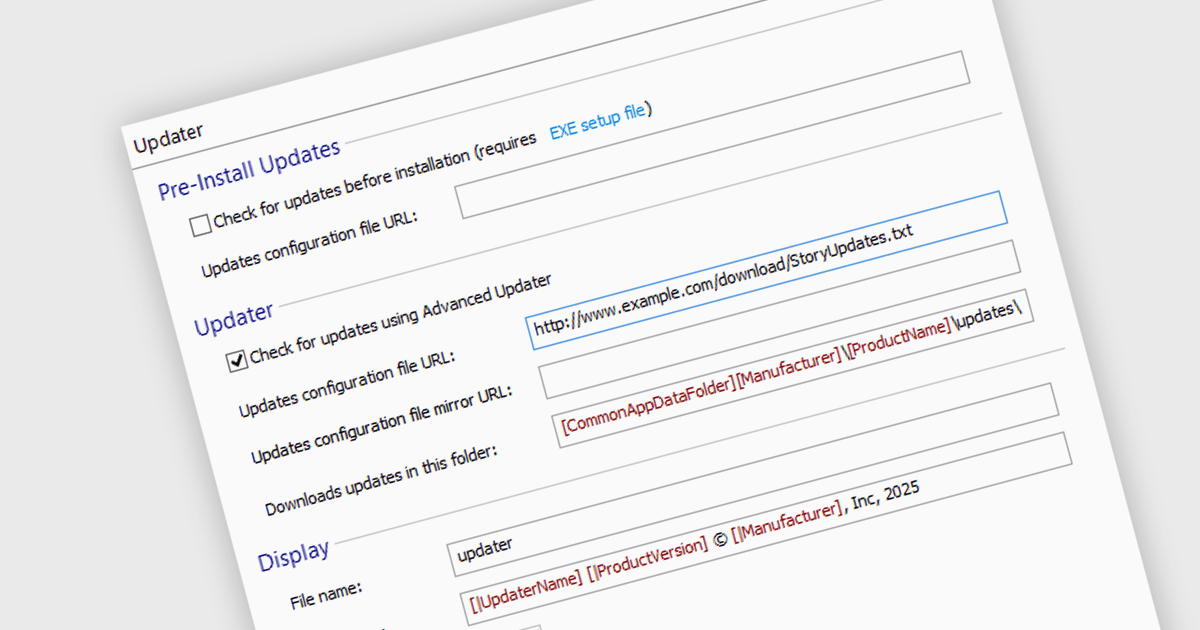Open the EXE setup file link
Screen dimensions: 1200x630
point(598,124)
